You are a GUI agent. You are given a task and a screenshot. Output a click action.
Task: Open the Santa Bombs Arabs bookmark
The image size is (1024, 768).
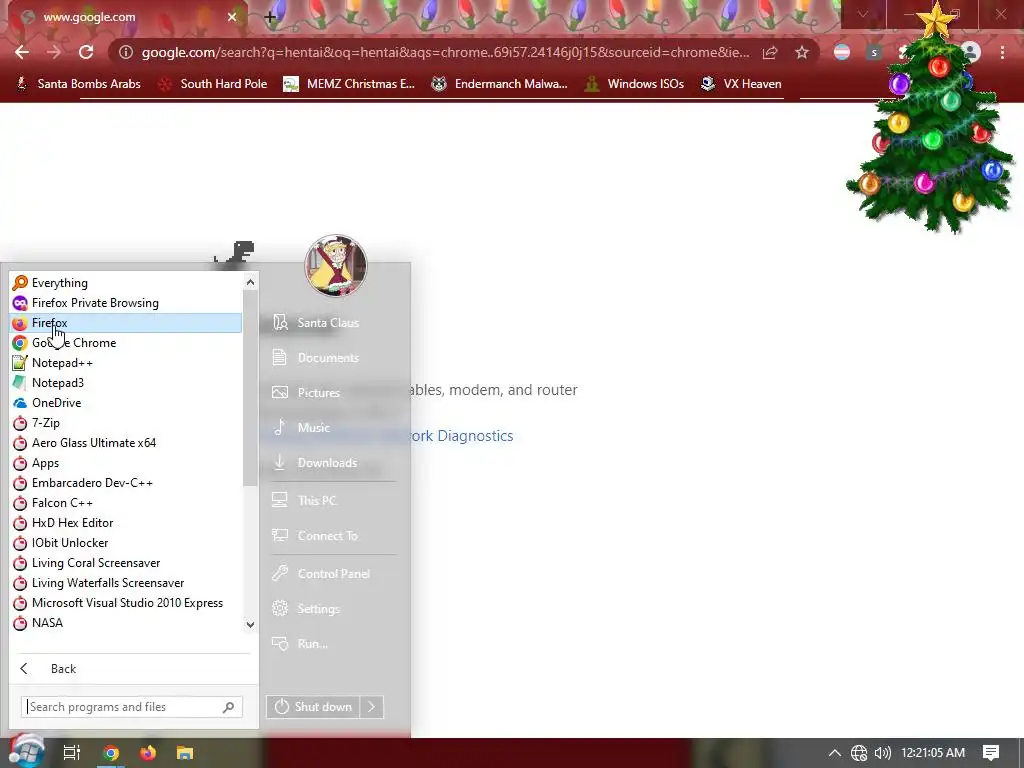coord(78,84)
